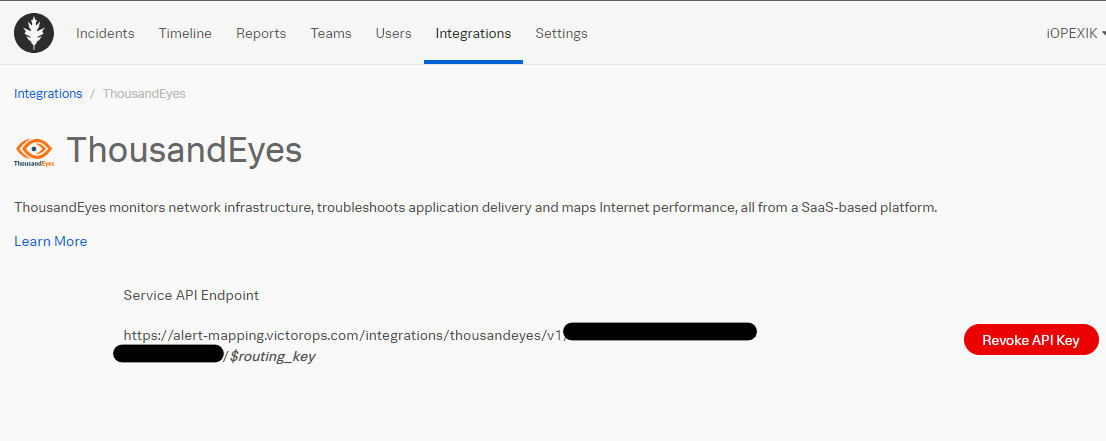Click the Service API Endpoint label

(191, 296)
